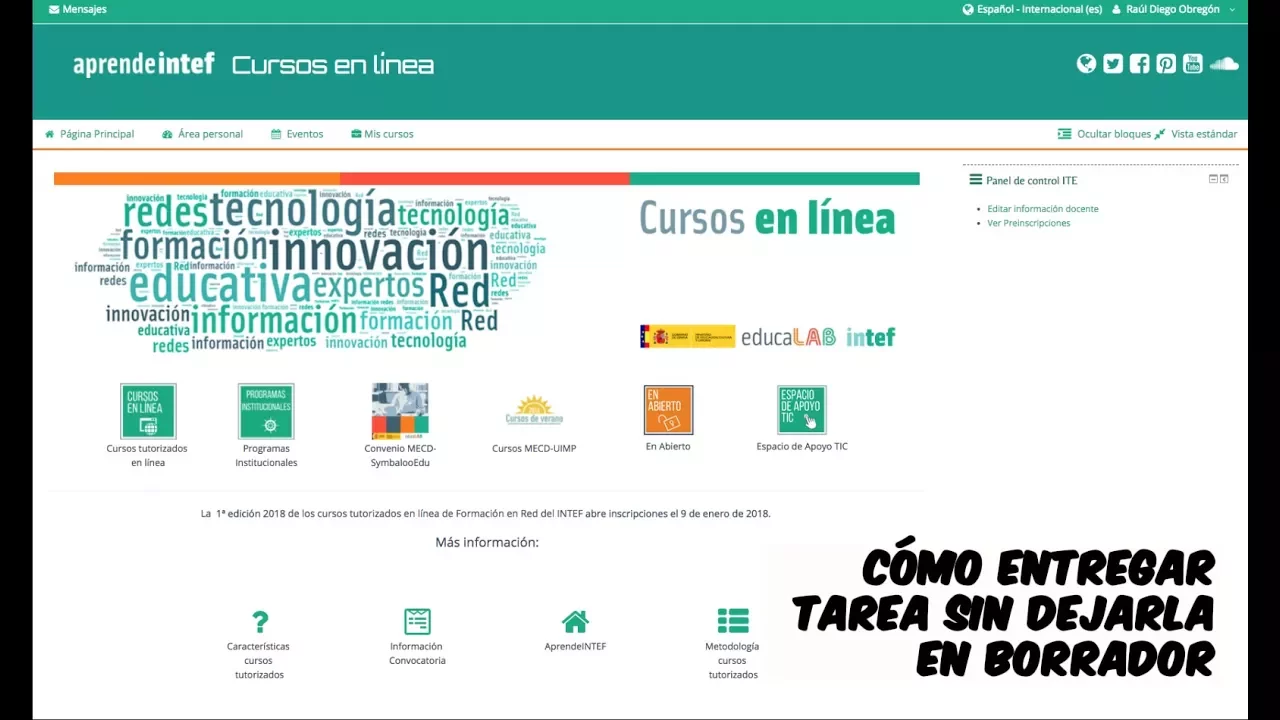Viewport: 1280px width, 720px height.
Task: Open the AprendeINTEF text link
Action: 575,647
